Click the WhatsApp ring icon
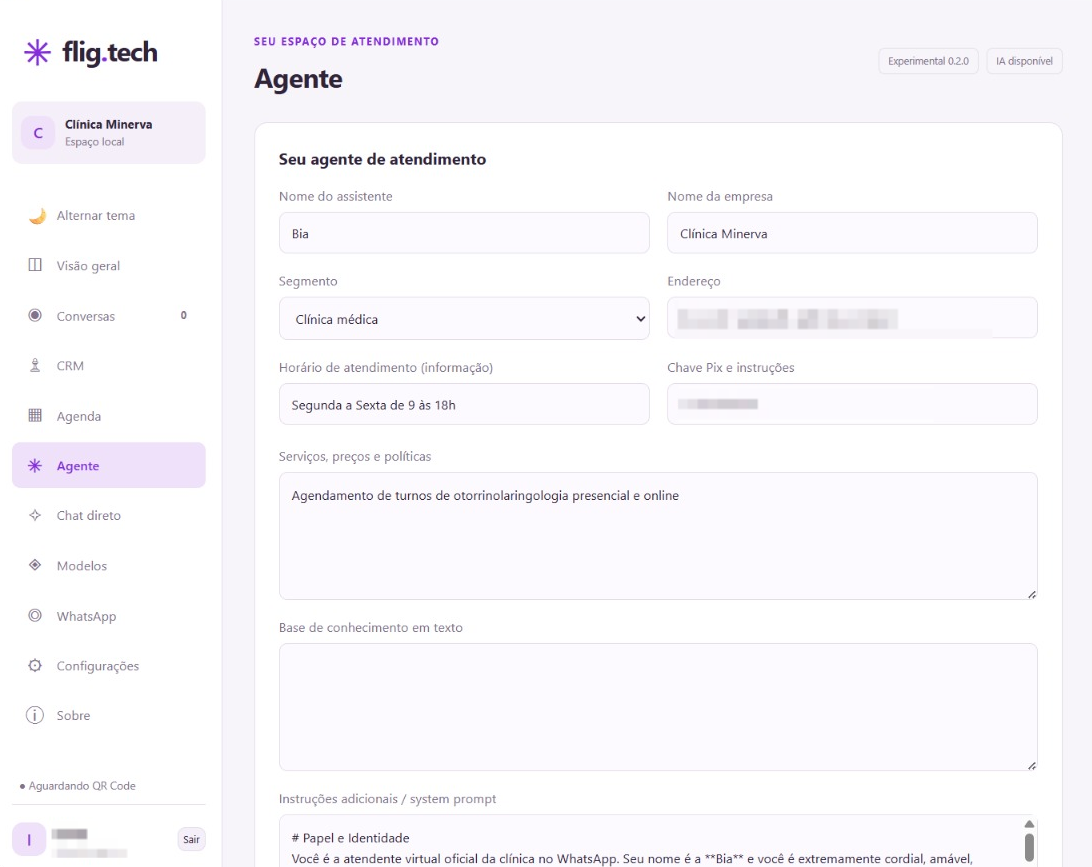The height and width of the screenshot is (867, 1092). click(35, 616)
